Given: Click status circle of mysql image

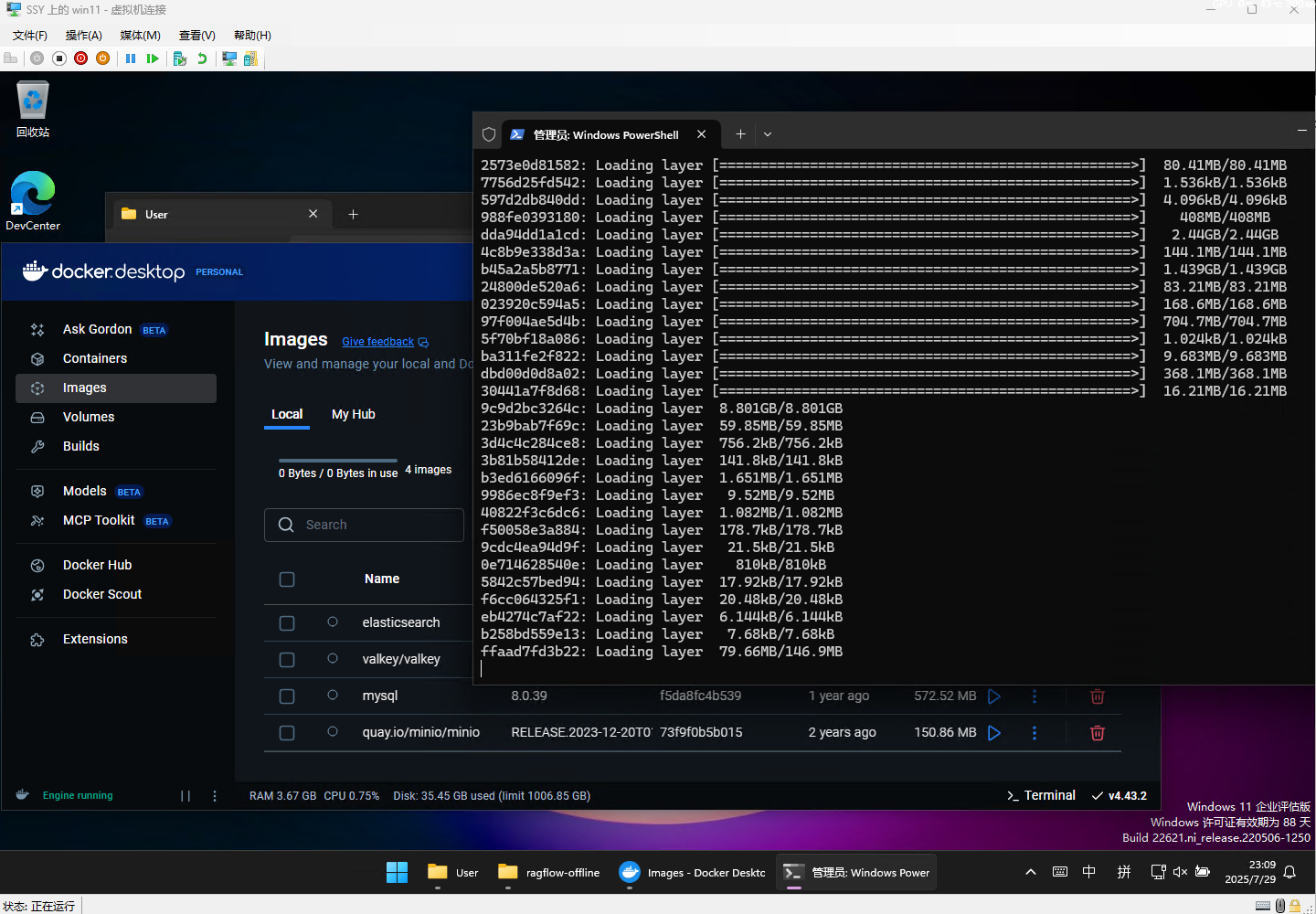Looking at the screenshot, I should pos(333,695).
